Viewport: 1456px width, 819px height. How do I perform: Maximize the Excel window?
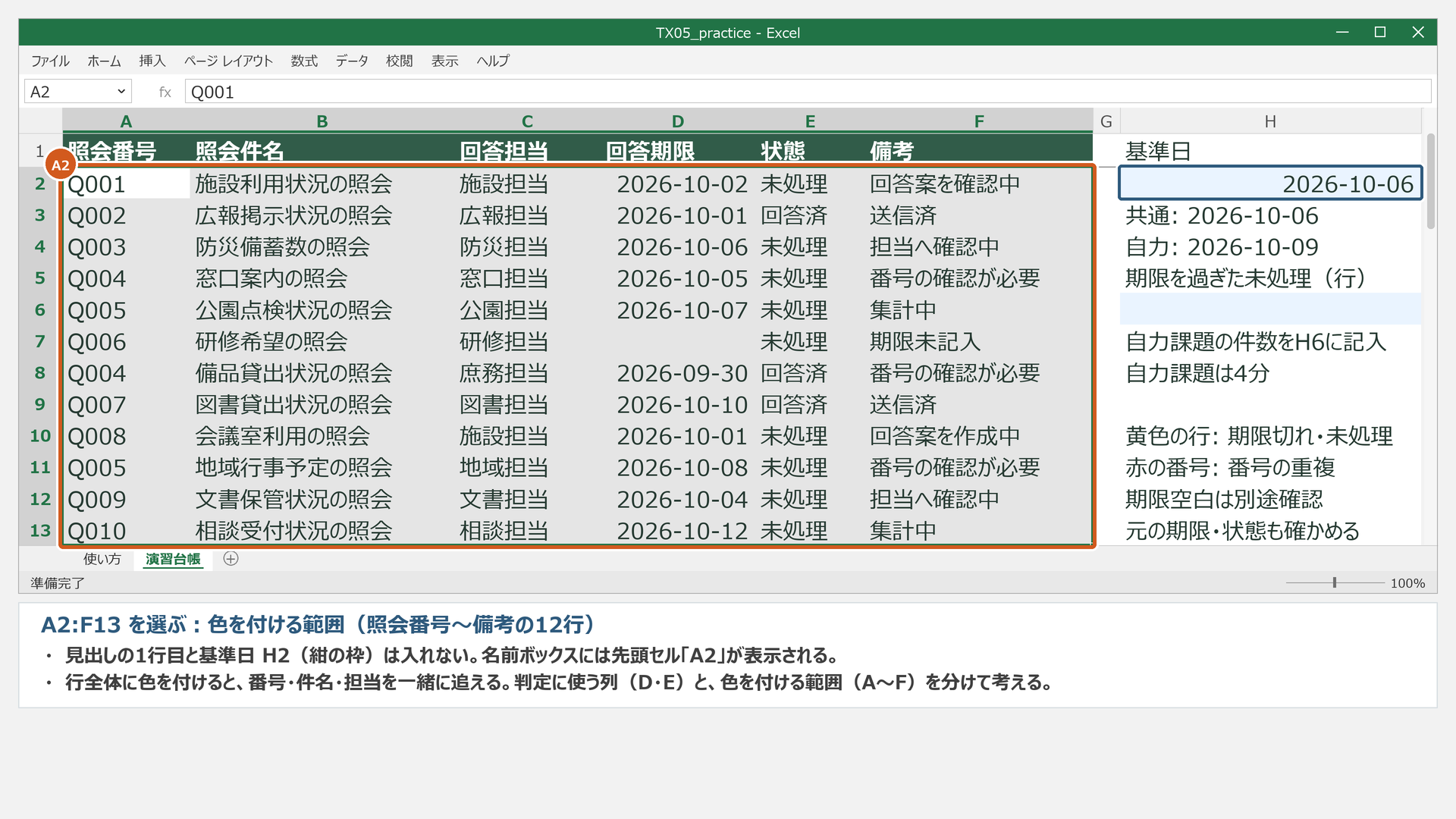(x=1380, y=32)
